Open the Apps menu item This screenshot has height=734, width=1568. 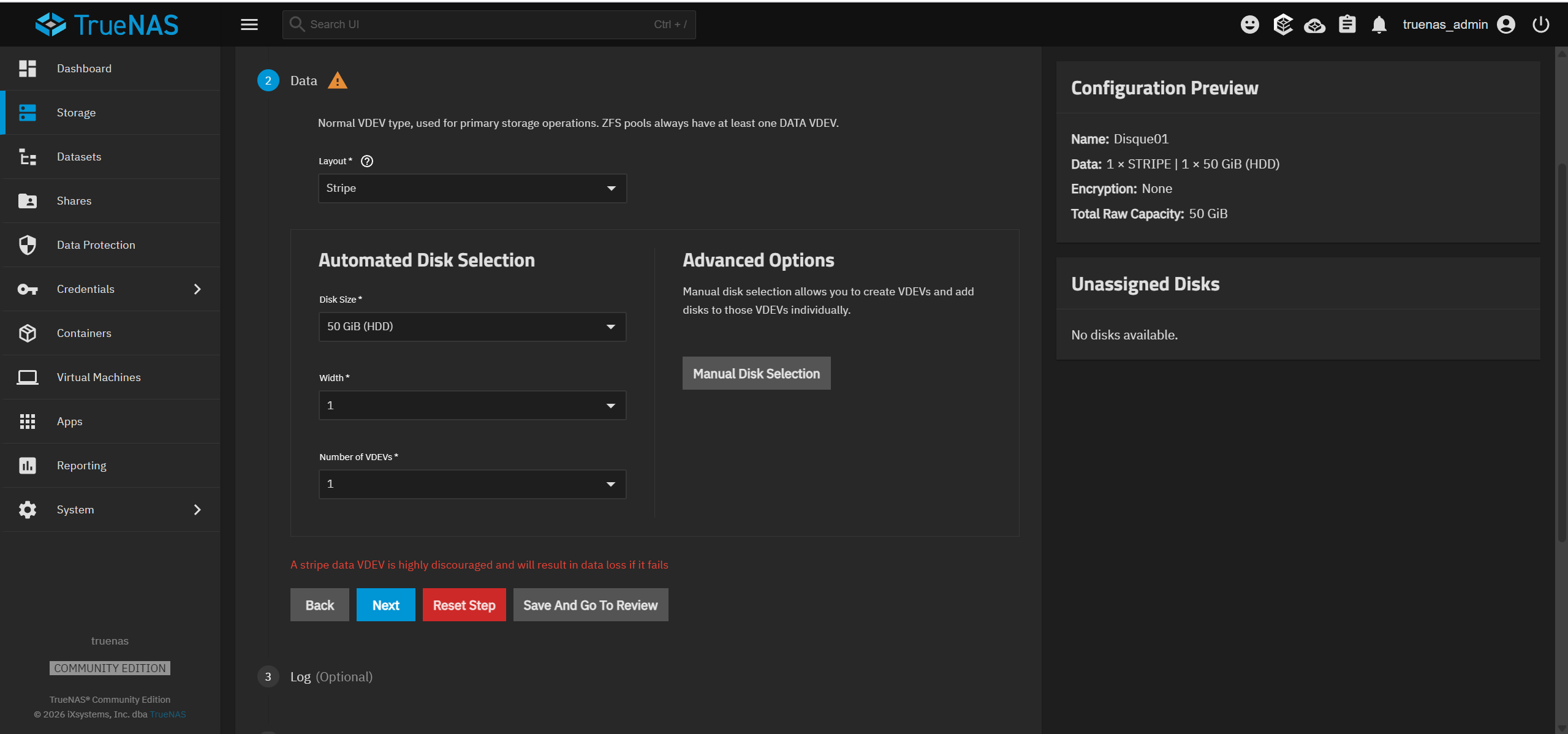click(110, 422)
